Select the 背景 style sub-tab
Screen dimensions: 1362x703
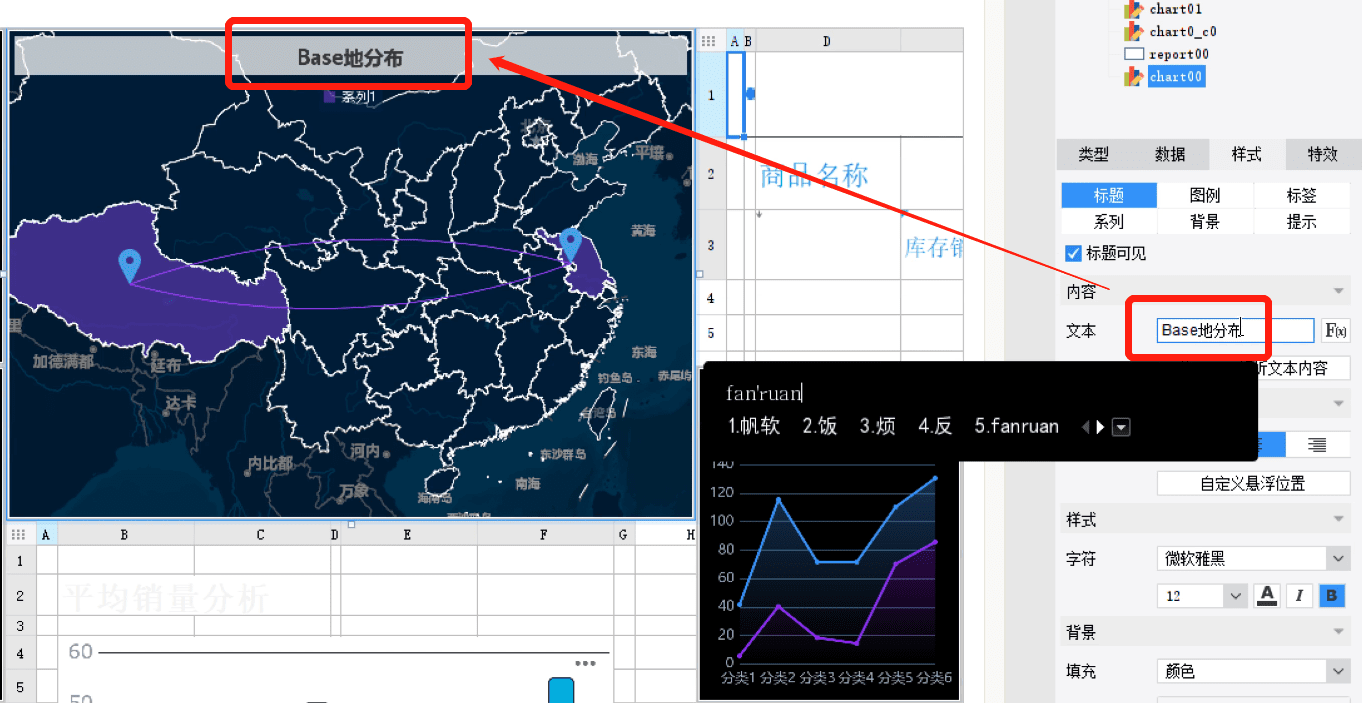coord(1205,222)
